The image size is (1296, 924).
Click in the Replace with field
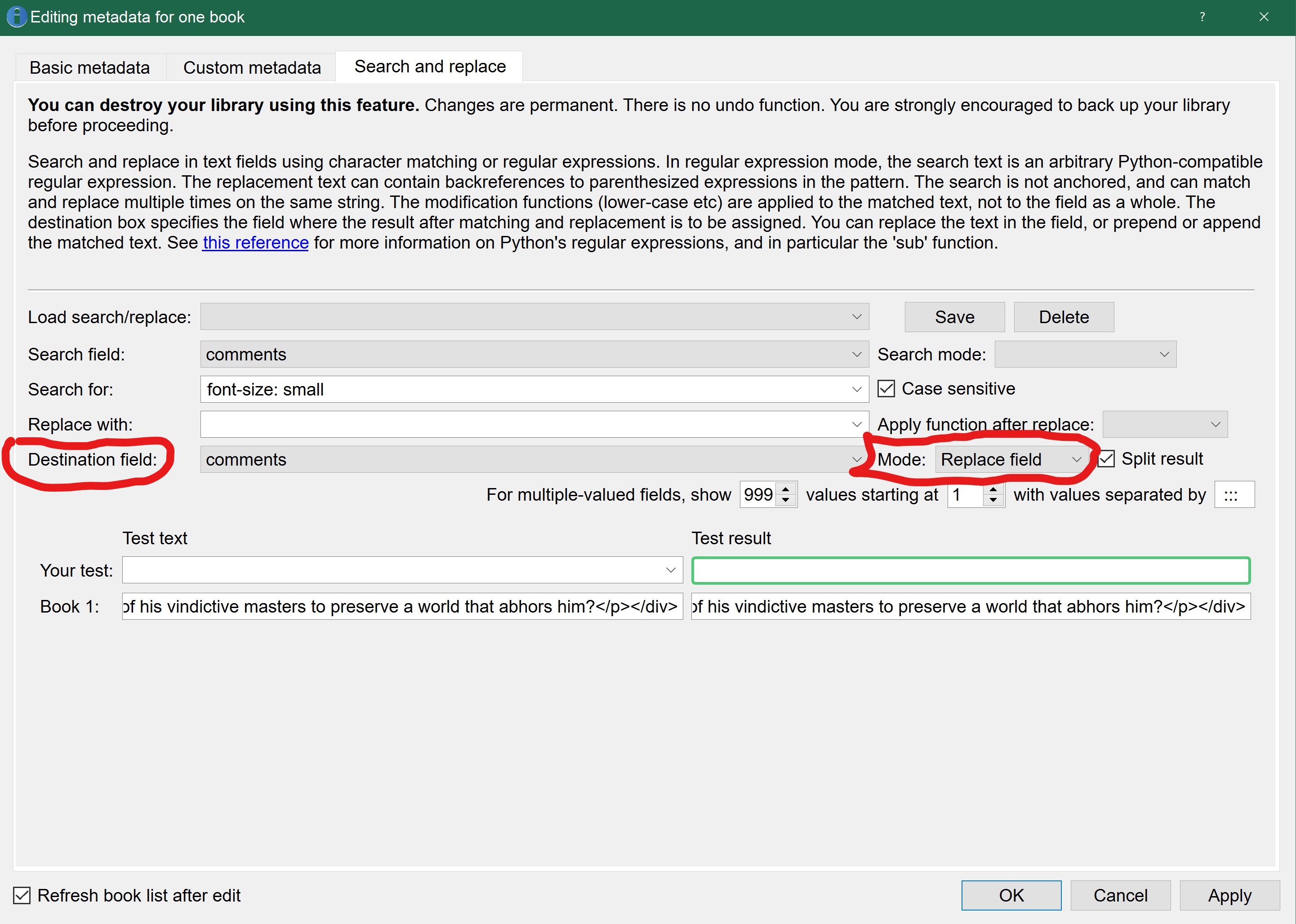click(524, 424)
